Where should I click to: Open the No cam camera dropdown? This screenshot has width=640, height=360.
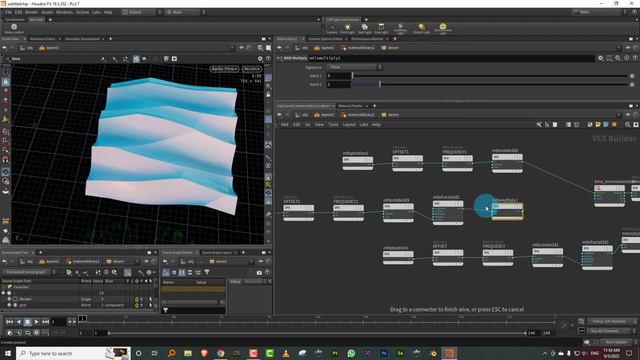[x=252, y=69]
